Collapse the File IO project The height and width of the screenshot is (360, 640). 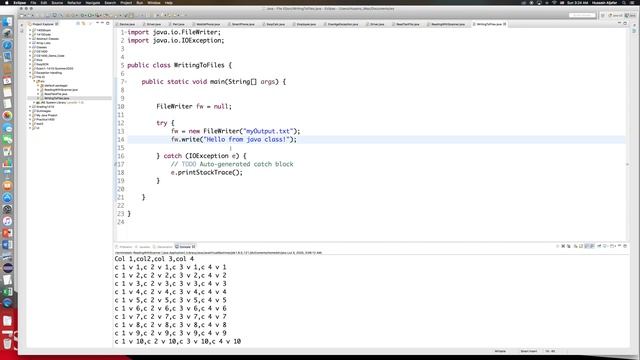pyautogui.click(x=30, y=77)
